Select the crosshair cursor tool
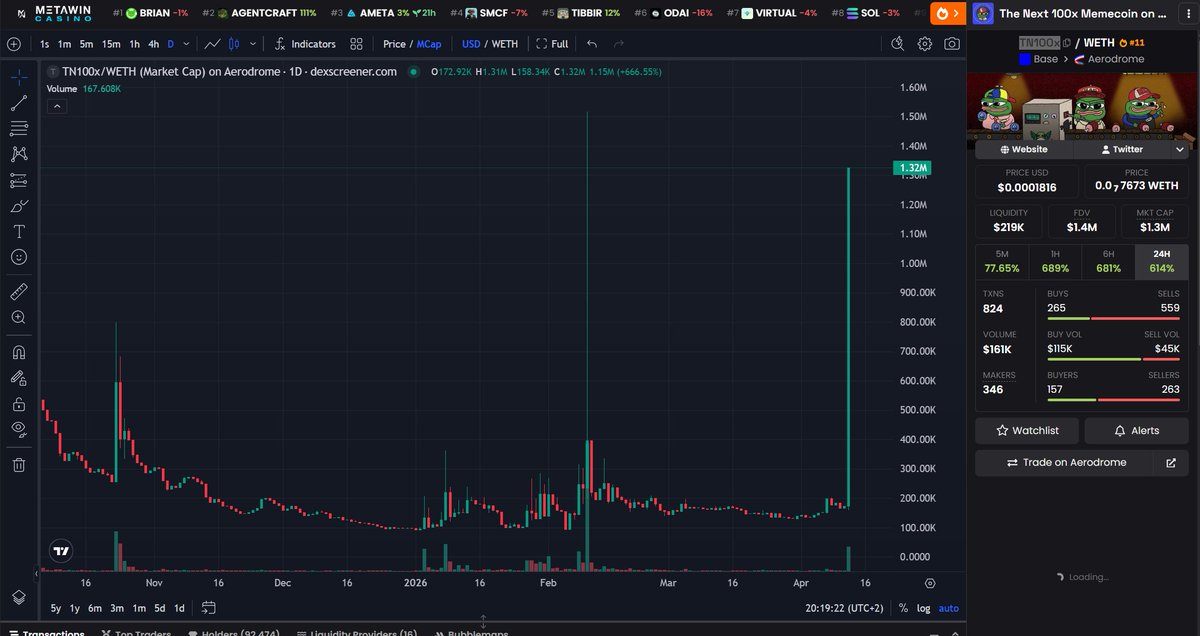The width and height of the screenshot is (1200, 636). pyautogui.click(x=19, y=76)
